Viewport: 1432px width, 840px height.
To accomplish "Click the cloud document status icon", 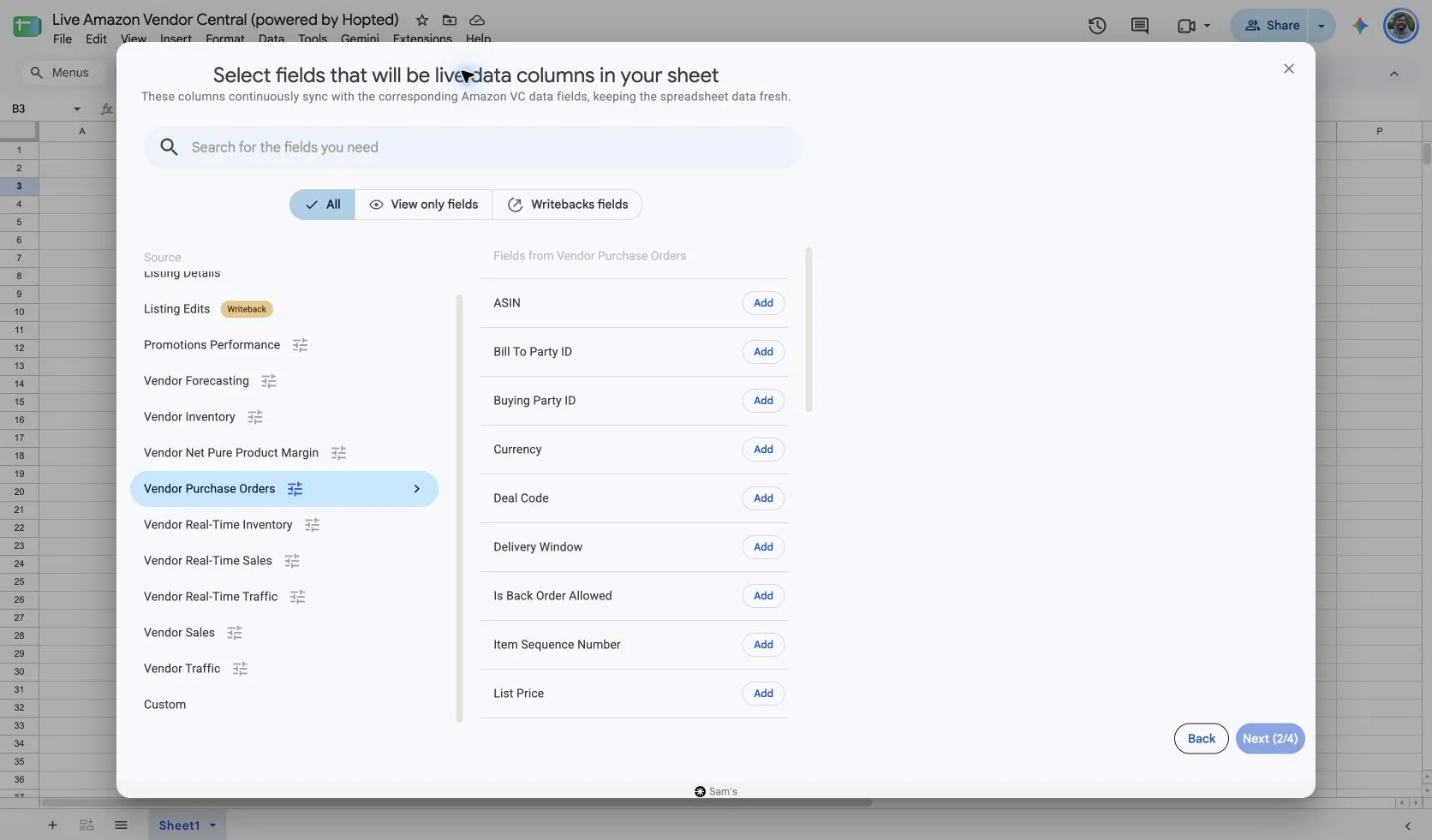I will [477, 20].
